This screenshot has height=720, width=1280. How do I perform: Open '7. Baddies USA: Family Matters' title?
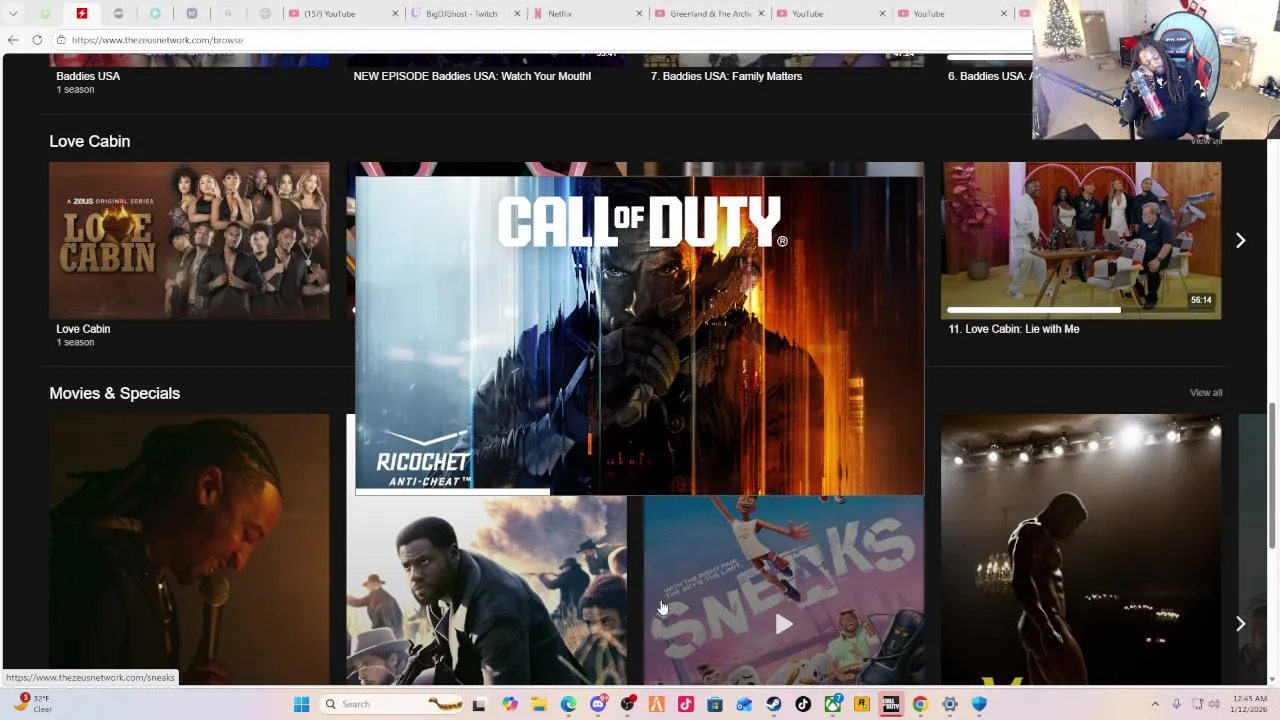pos(726,76)
